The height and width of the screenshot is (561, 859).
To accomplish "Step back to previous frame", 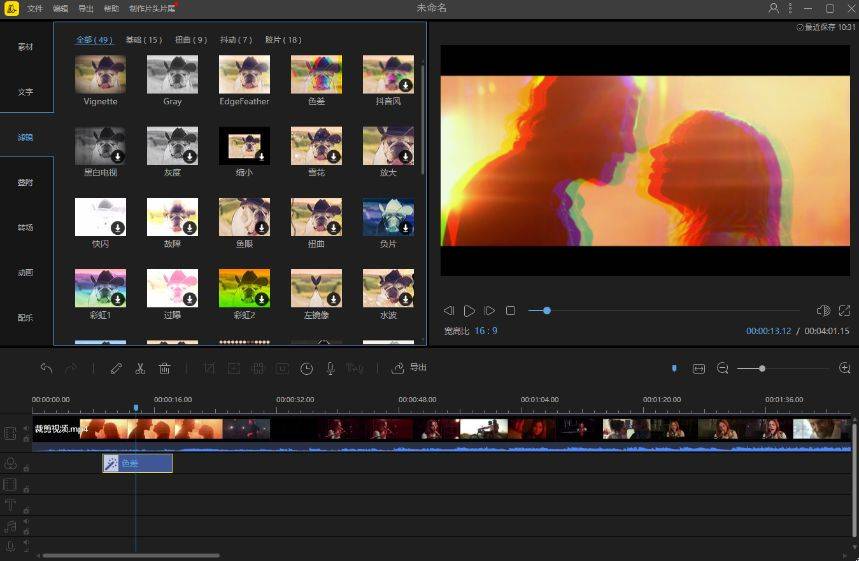I will coord(449,311).
